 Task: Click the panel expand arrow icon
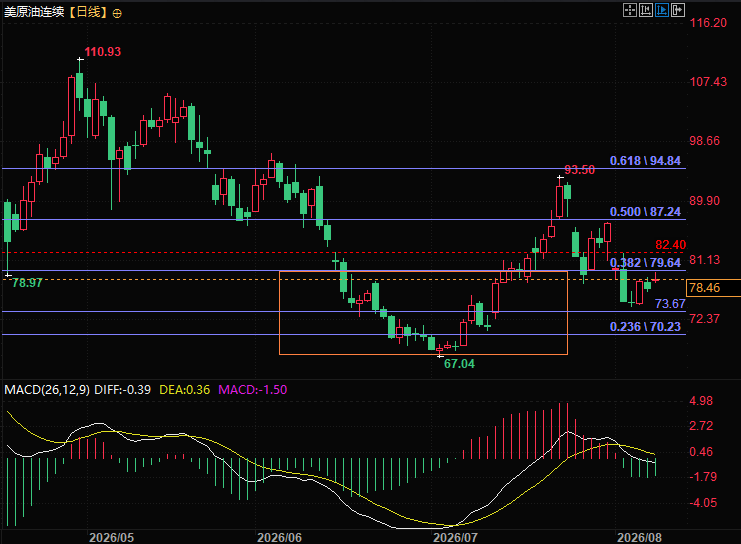click(678, 10)
